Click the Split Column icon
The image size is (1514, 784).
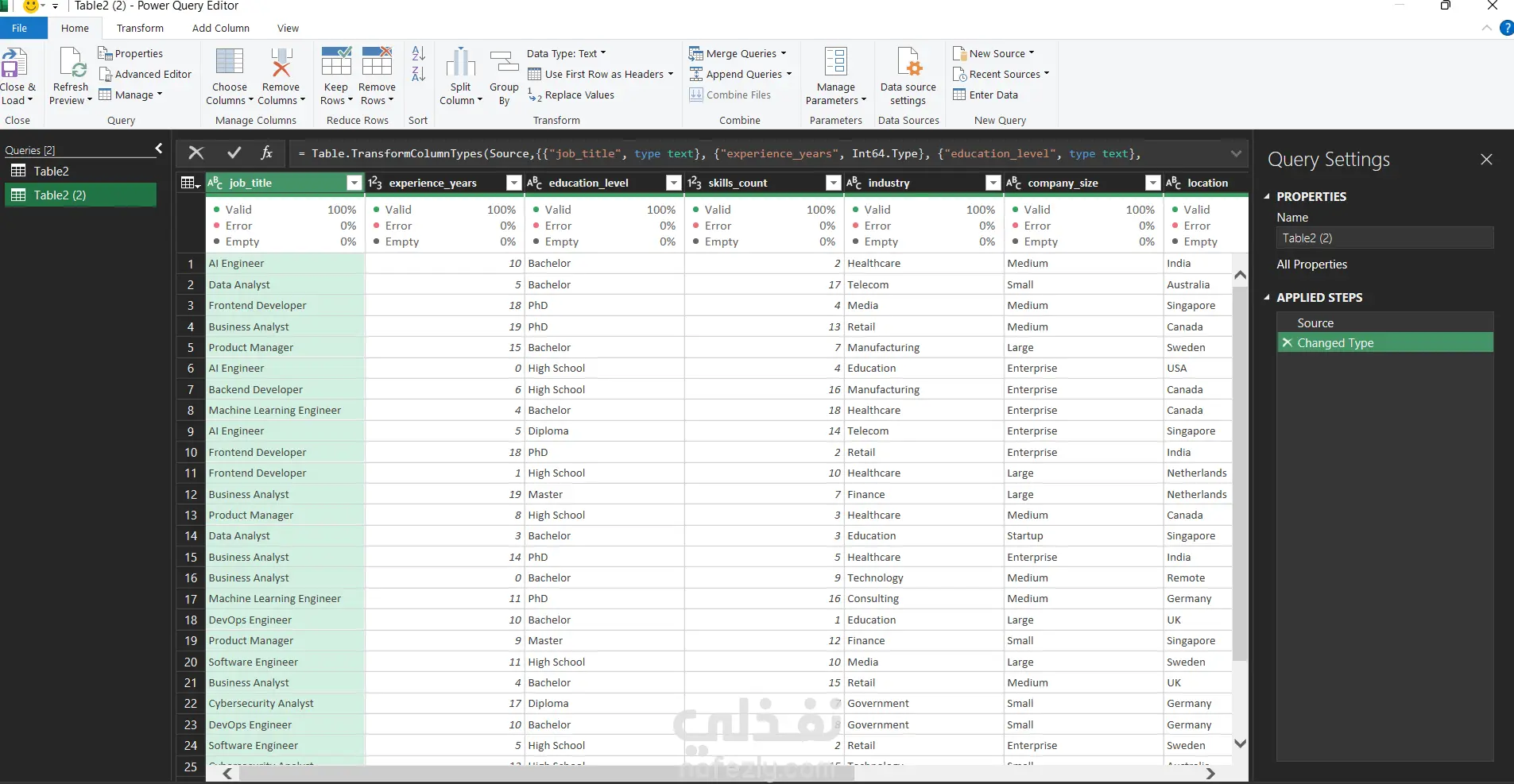click(461, 63)
